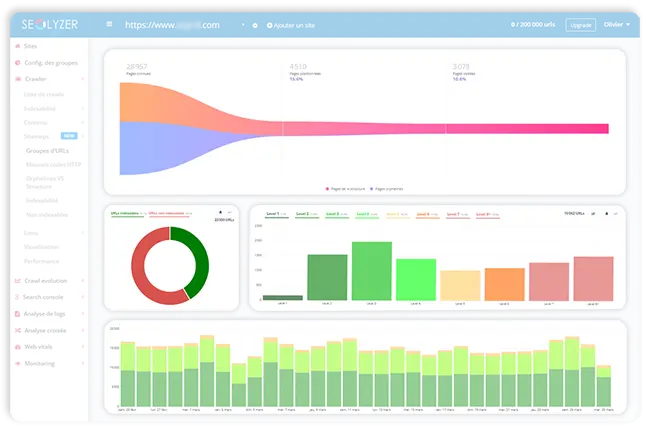Screen dimensions: 650x432
Task: Expand the Crawl evolution chevron
Action: point(83,281)
